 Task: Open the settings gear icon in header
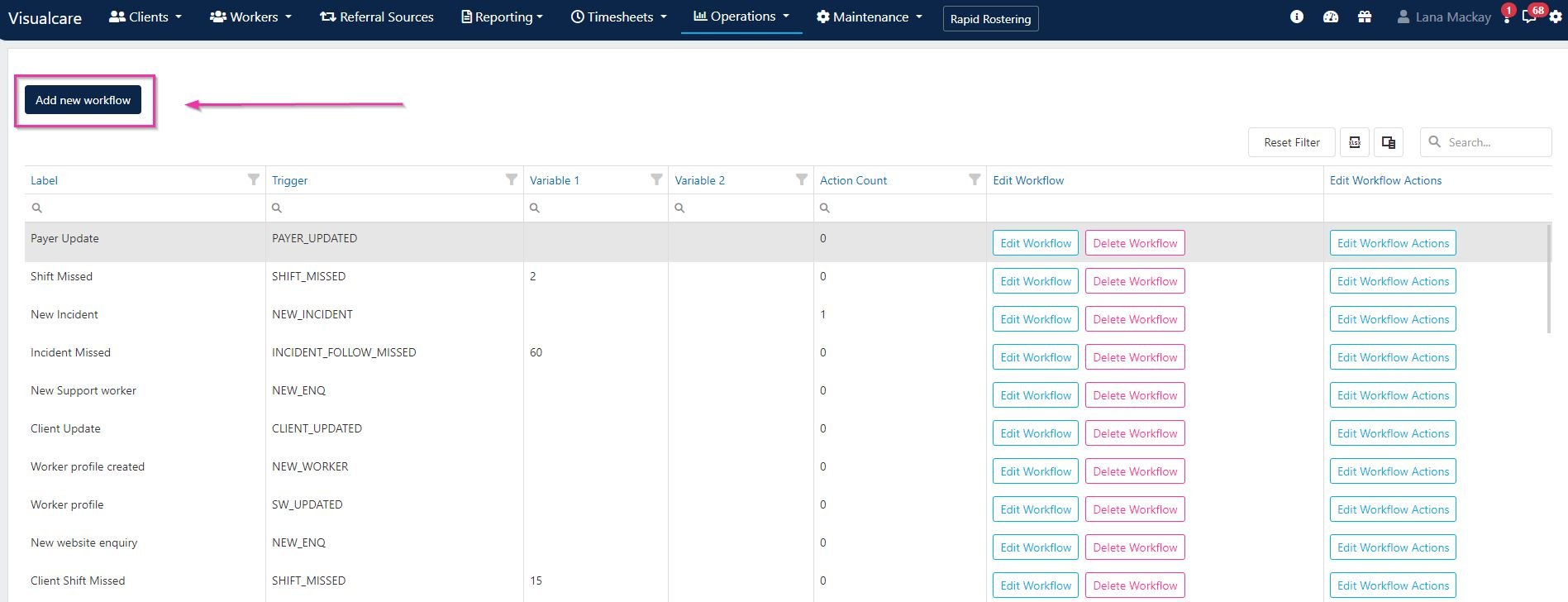click(1556, 17)
